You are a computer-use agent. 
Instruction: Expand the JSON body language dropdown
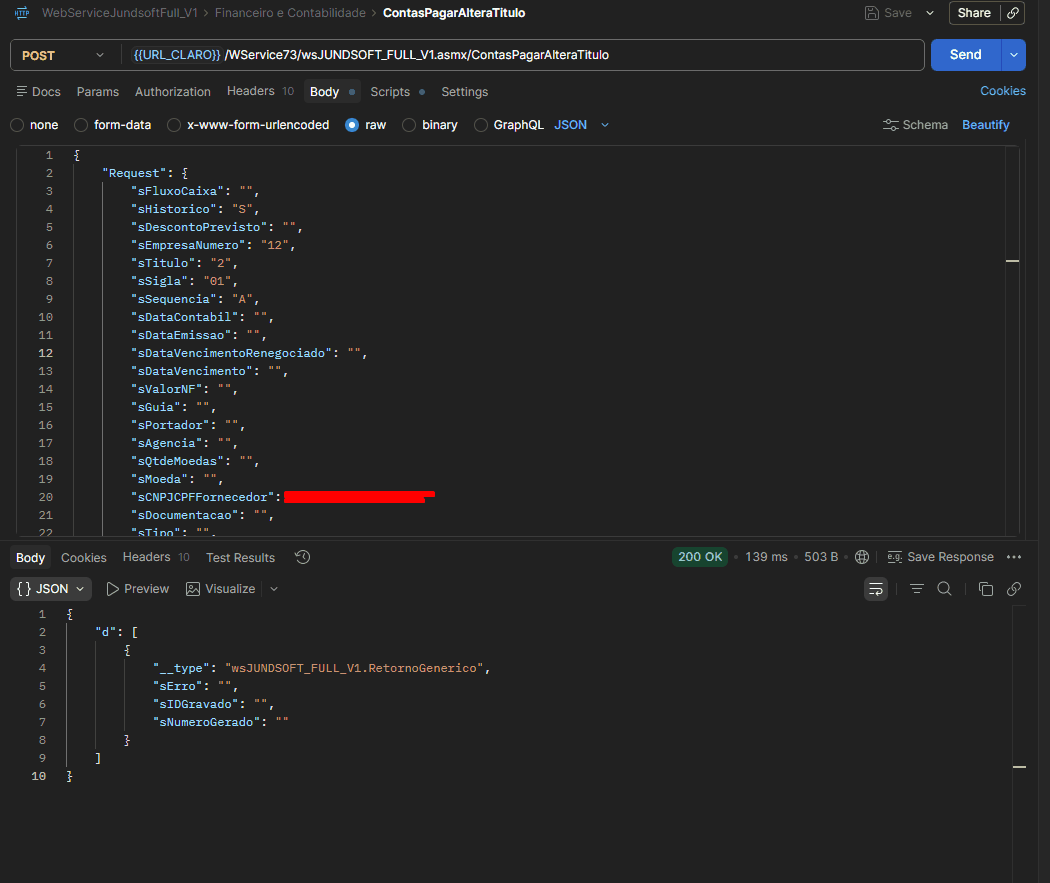click(x=581, y=125)
